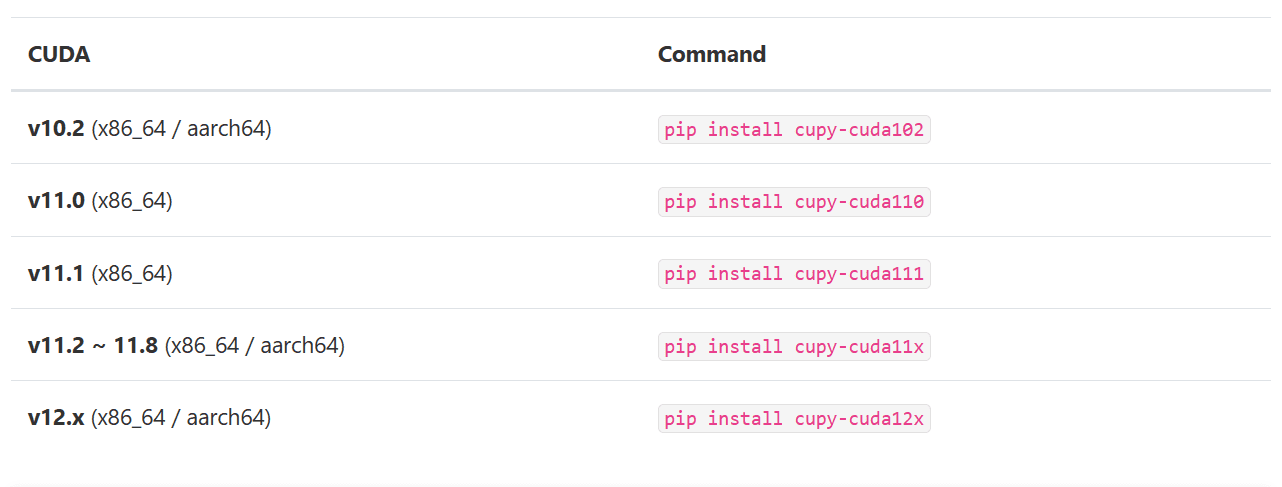Viewport: 1282px width, 487px height.
Task: Click the bold v11.2 ~ 11.8 label
Action: click(93, 346)
